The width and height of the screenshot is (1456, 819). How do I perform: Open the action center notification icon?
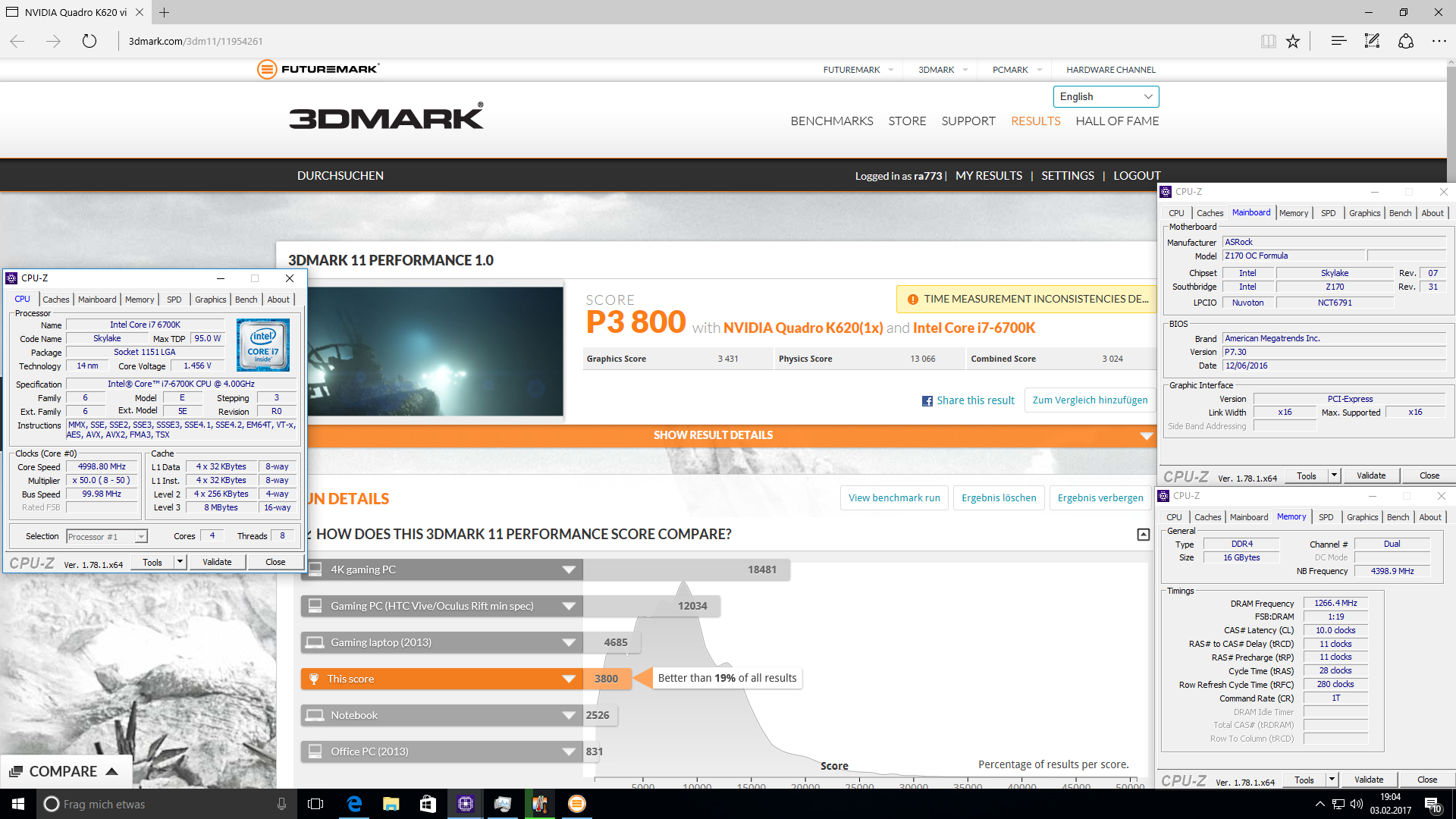1432,804
